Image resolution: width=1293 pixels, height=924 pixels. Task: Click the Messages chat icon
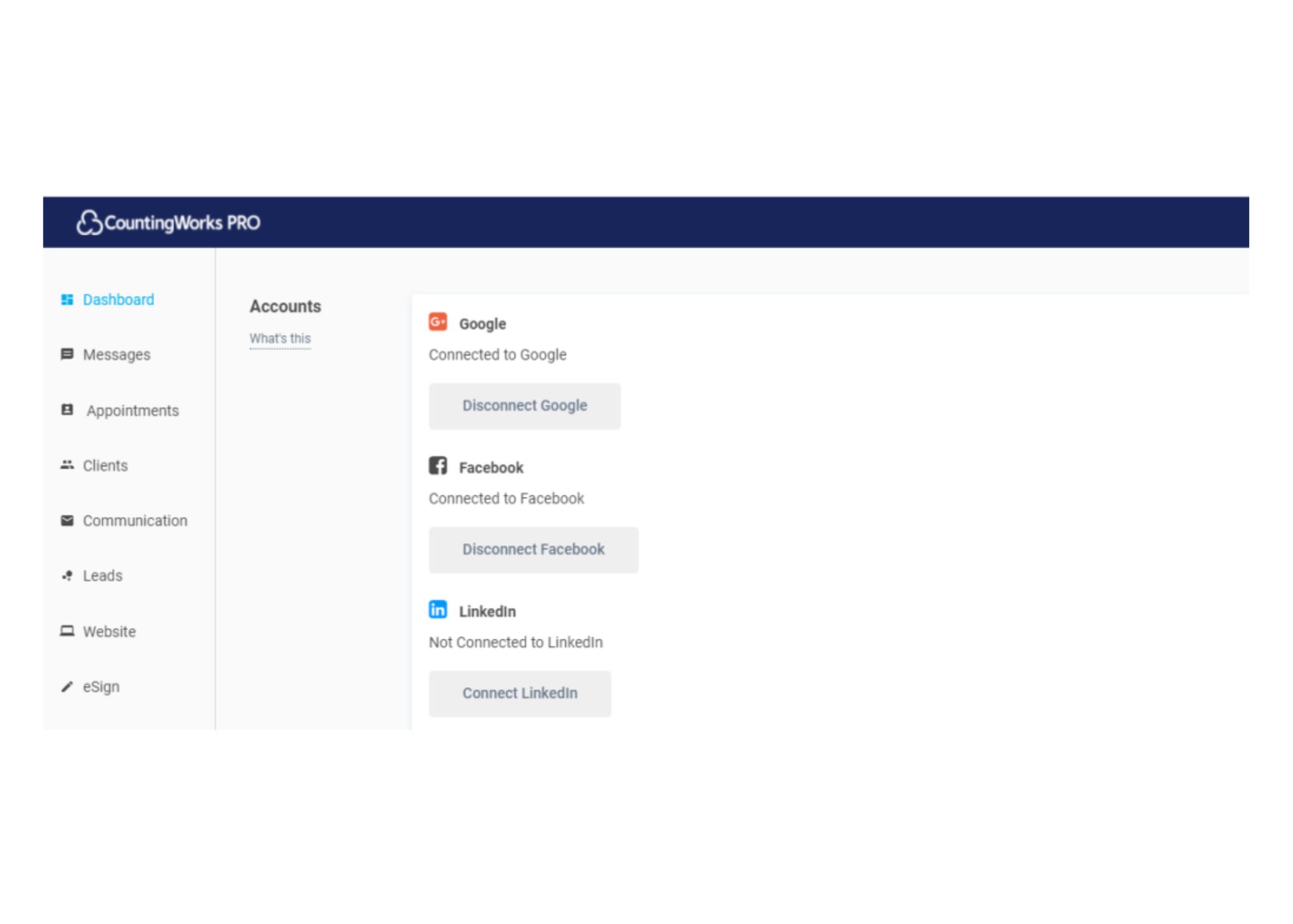pos(67,354)
